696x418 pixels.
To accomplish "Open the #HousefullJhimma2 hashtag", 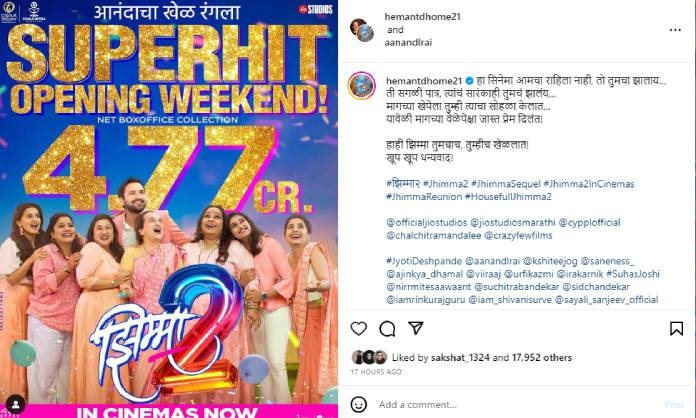I will (508, 197).
